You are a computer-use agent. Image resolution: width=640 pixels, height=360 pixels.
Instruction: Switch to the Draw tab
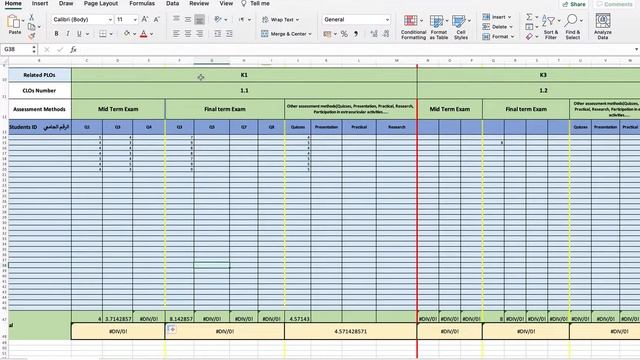click(x=66, y=3)
